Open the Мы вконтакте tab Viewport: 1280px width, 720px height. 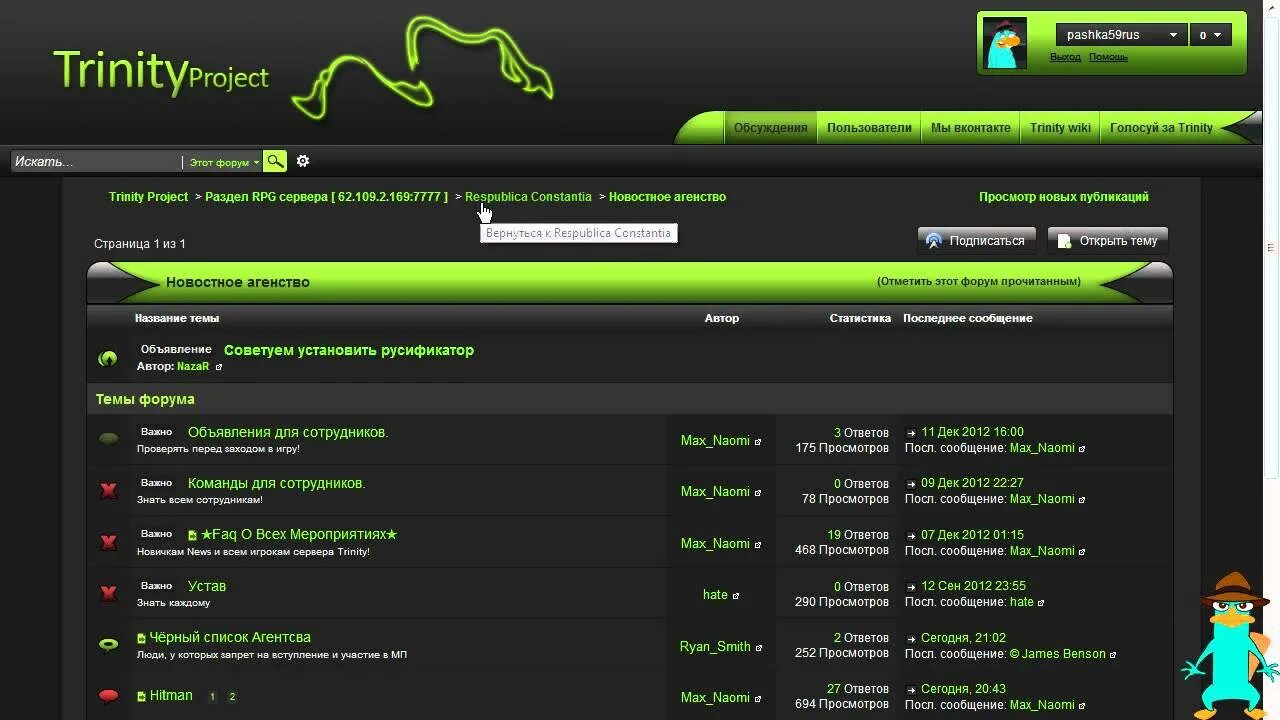(970, 128)
